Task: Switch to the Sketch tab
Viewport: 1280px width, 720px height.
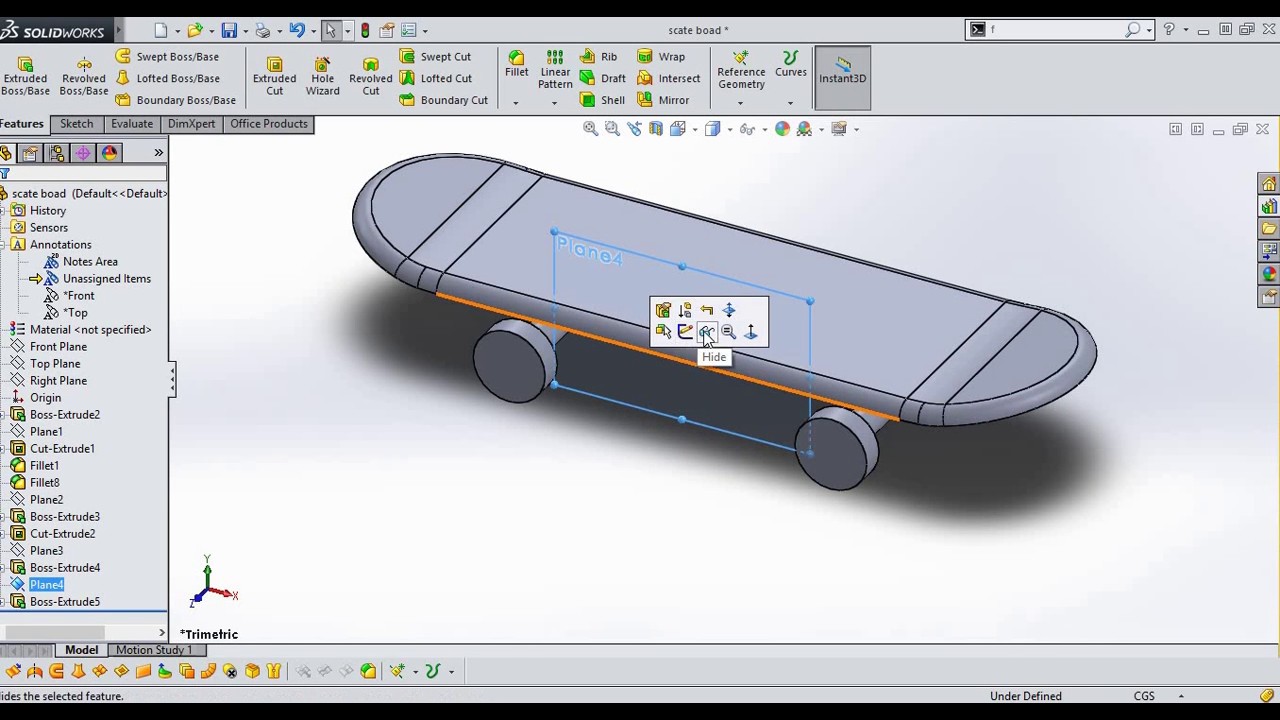Action: pos(76,124)
